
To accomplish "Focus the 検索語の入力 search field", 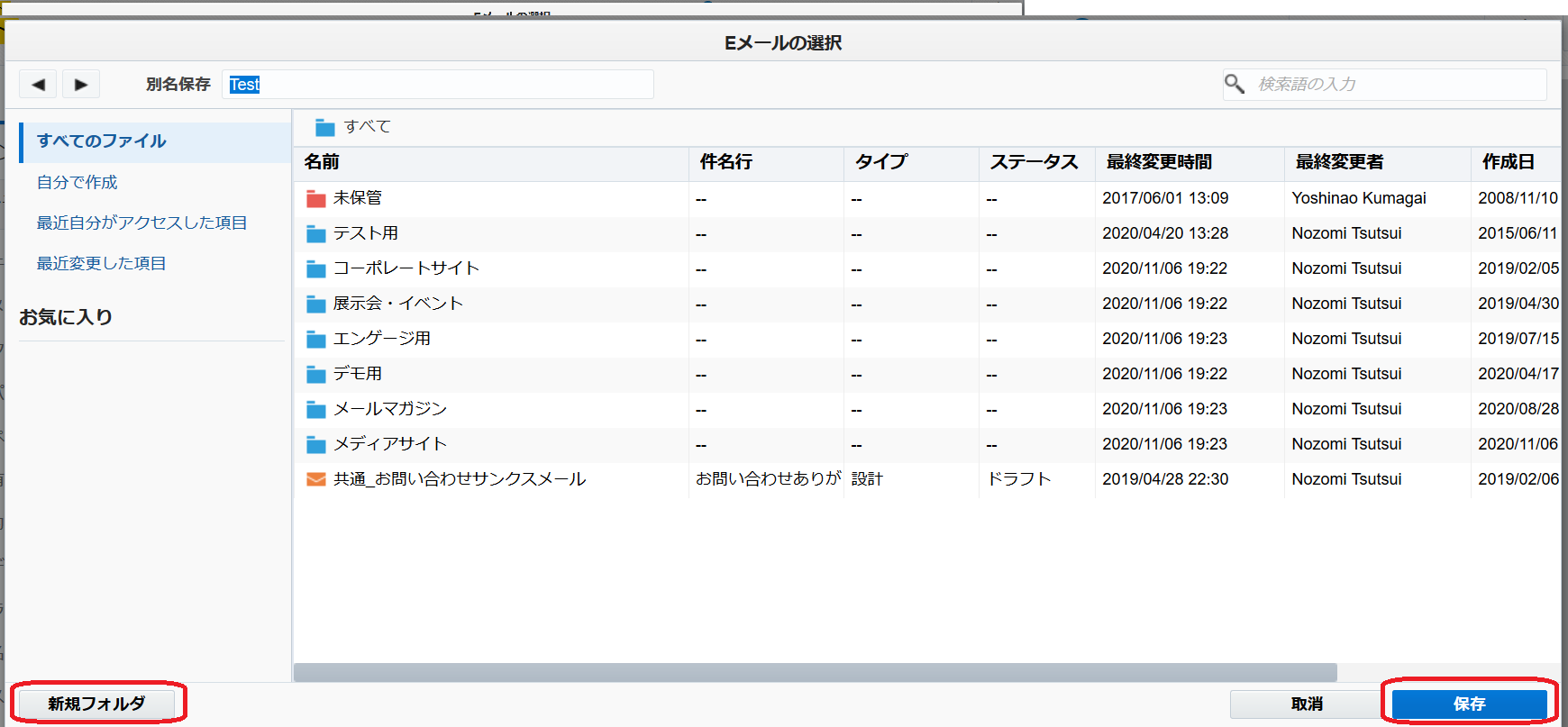I will click(x=1397, y=84).
